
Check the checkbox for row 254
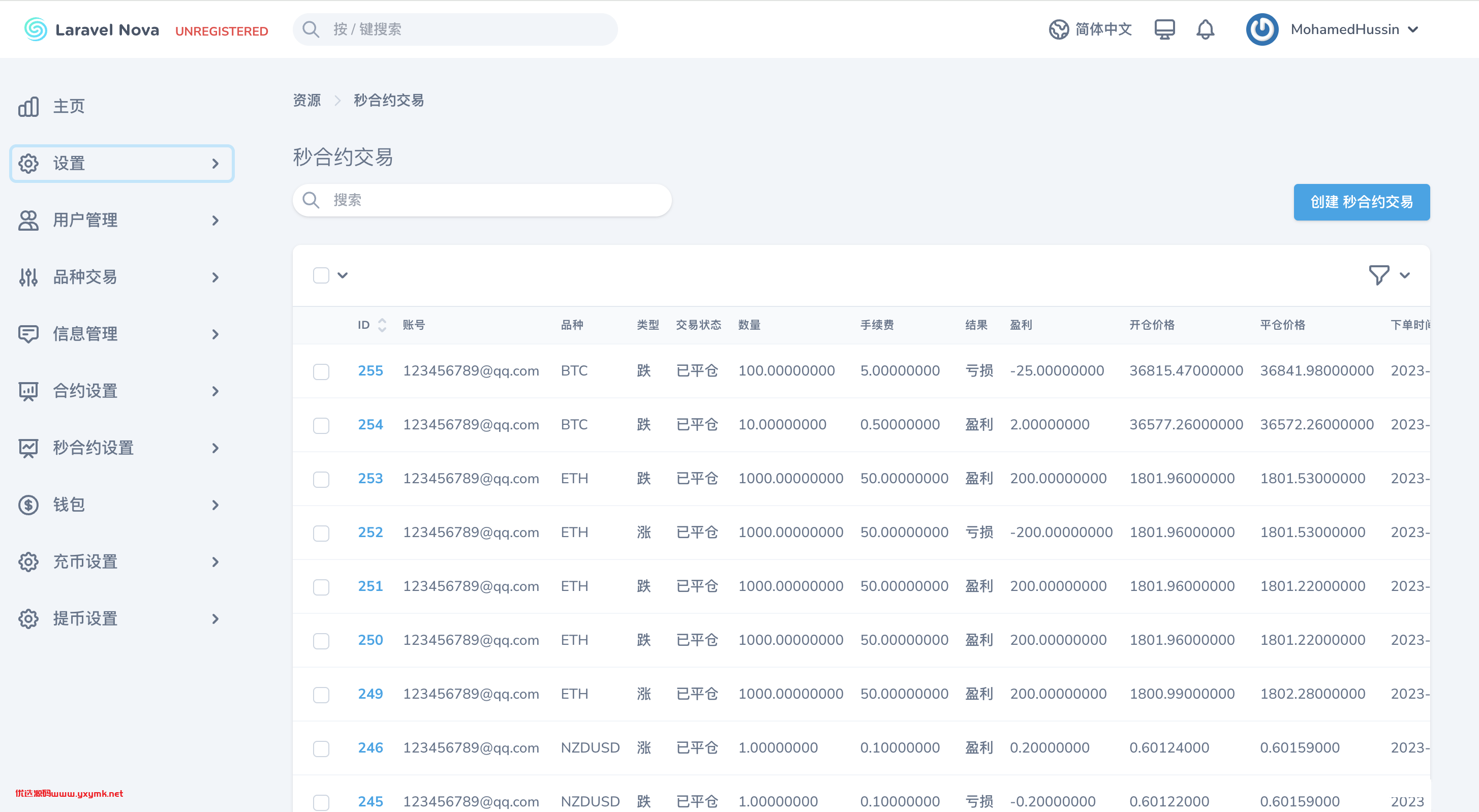(321, 426)
